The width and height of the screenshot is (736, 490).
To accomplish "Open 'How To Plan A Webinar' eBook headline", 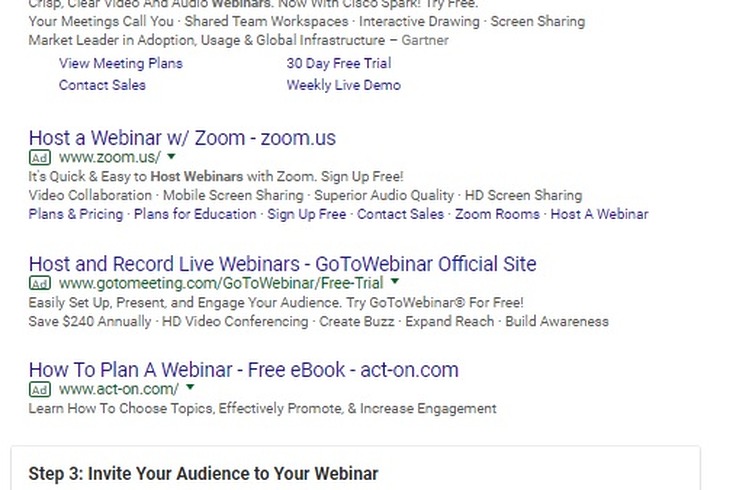I will [x=243, y=370].
